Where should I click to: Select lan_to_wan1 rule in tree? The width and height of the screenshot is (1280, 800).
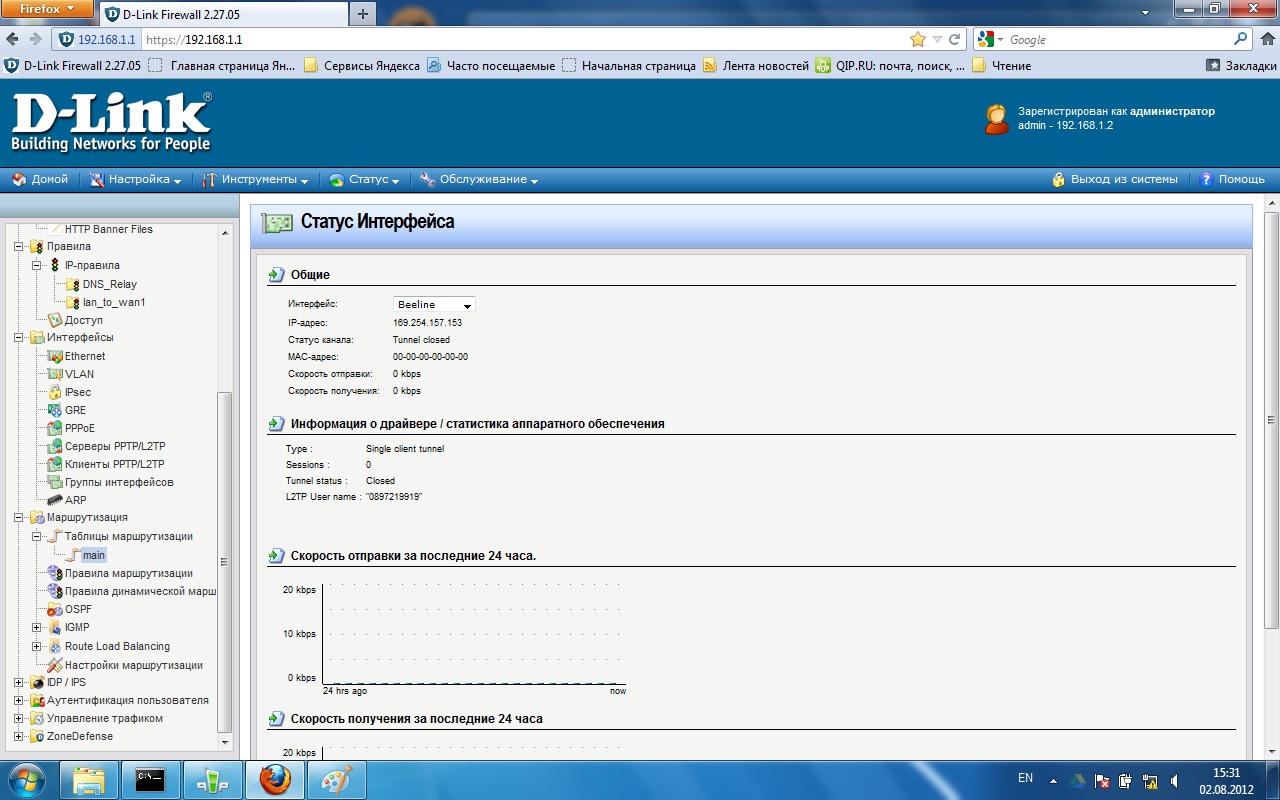tap(114, 302)
